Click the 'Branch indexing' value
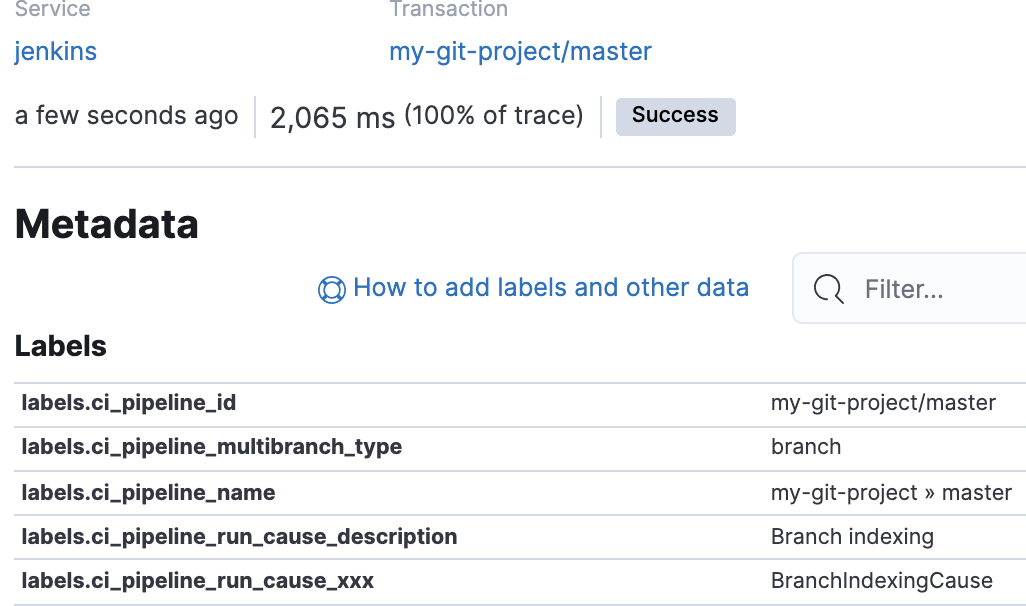Image resolution: width=1026 pixels, height=606 pixels. pos(852,537)
